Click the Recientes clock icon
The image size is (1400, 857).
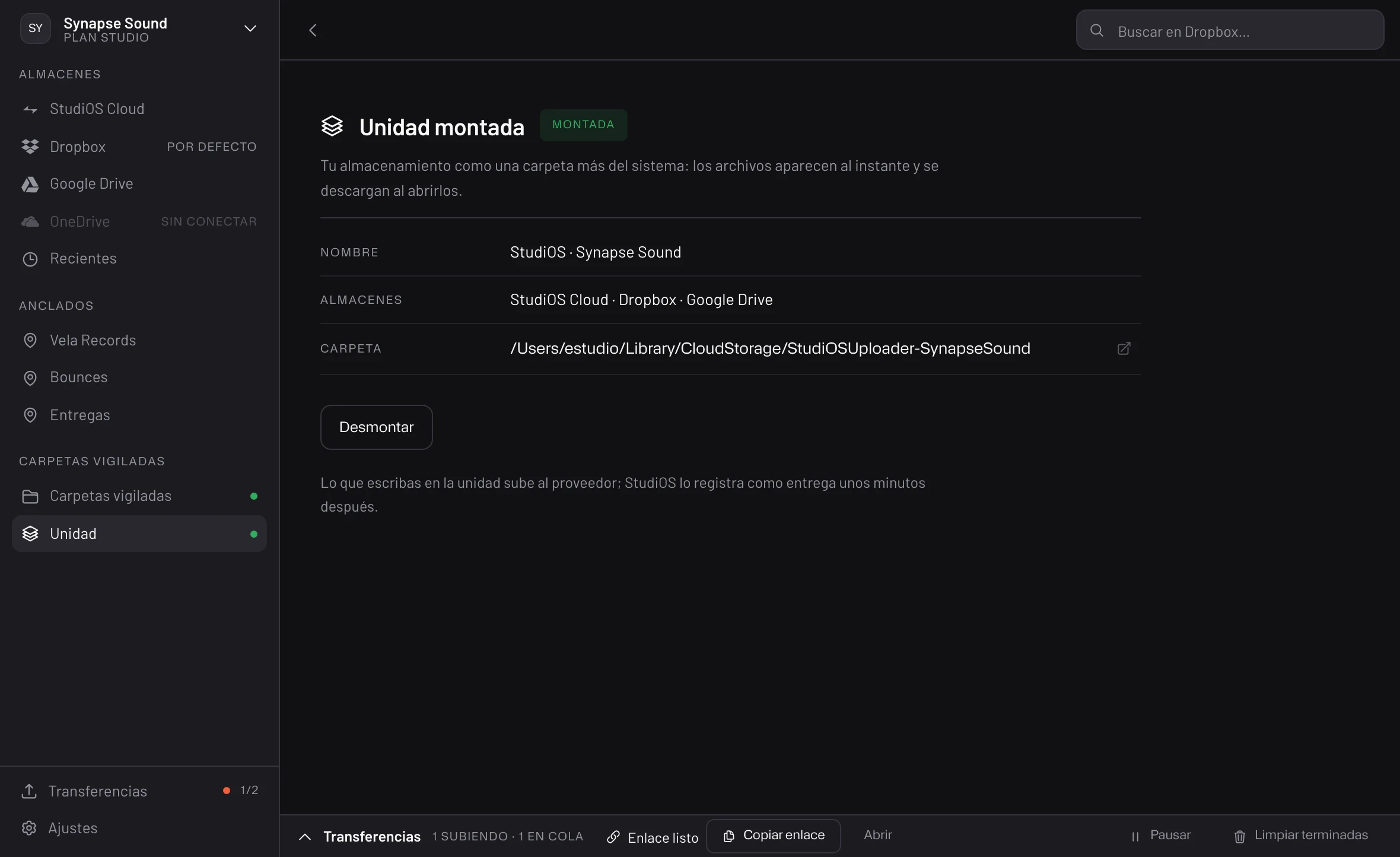click(30, 259)
